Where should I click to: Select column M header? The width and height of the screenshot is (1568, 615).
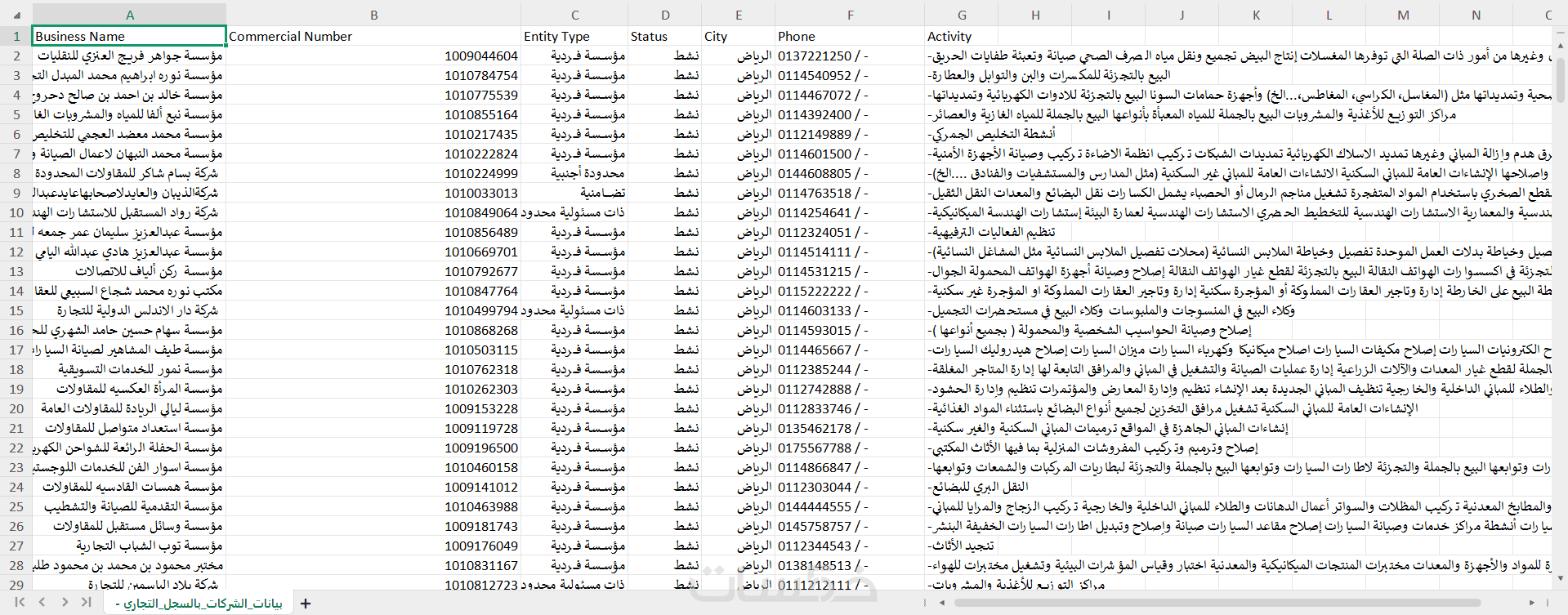(x=1403, y=15)
